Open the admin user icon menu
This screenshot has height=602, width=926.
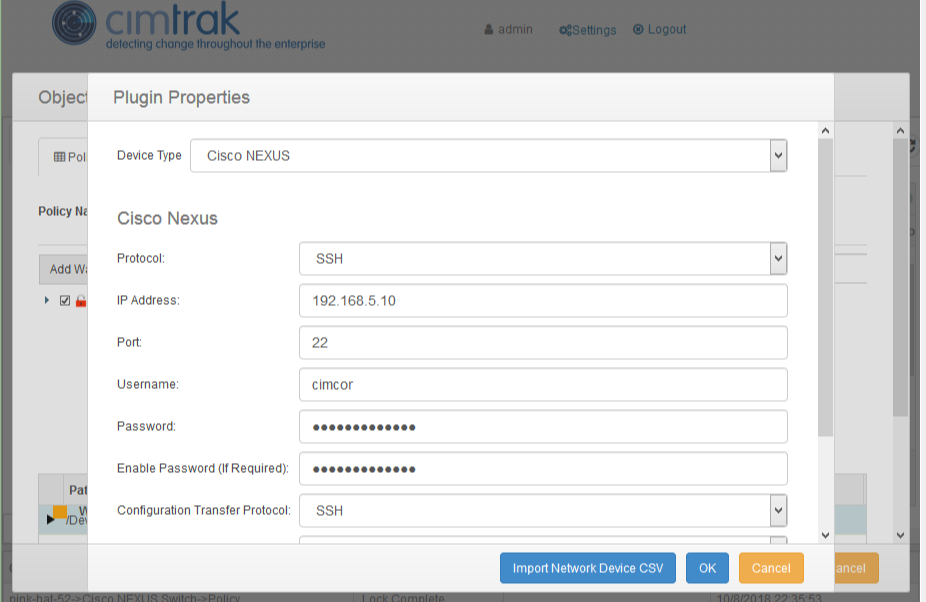click(x=490, y=29)
